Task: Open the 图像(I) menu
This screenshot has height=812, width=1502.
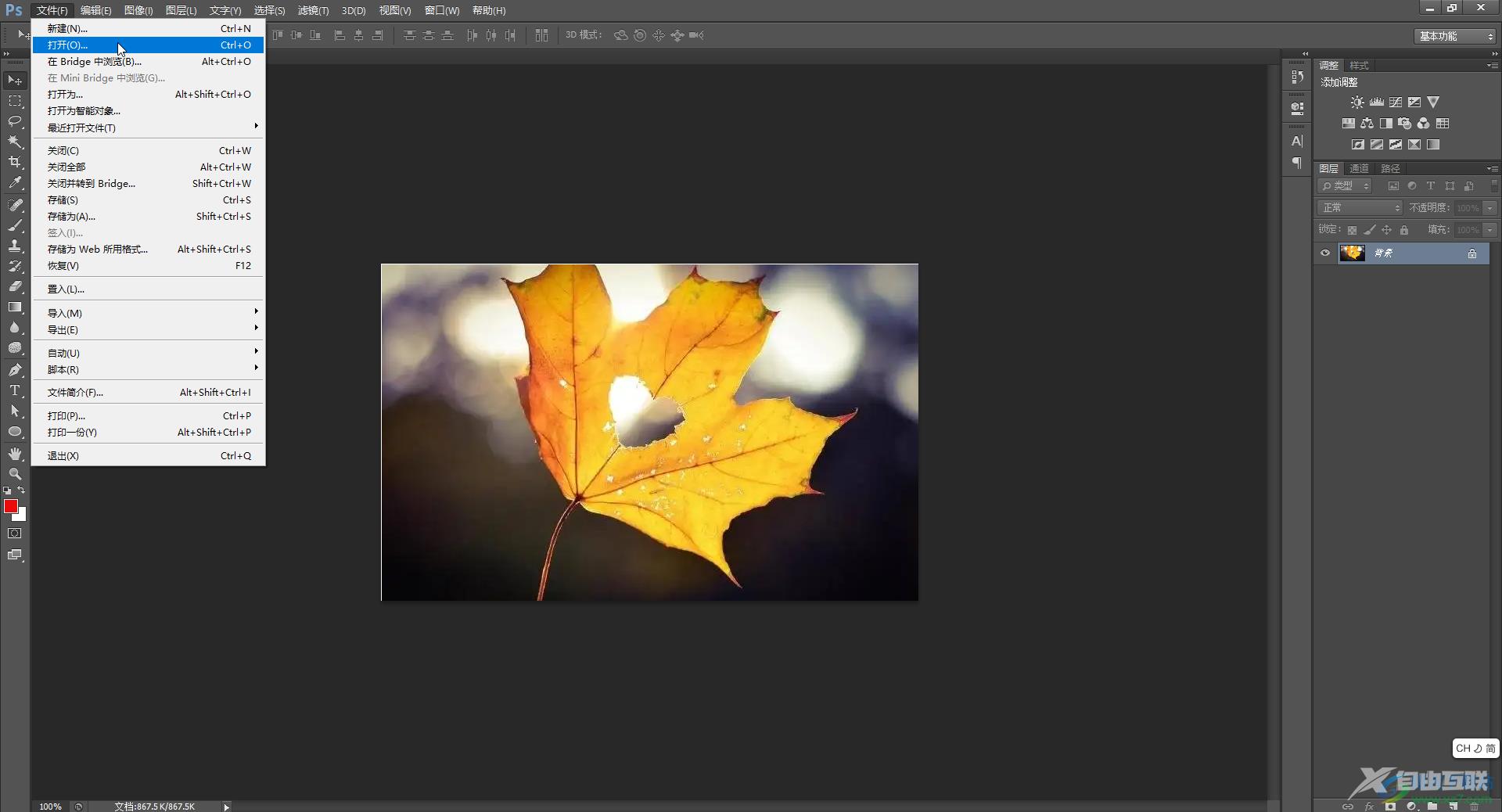Action: pyautogui.click(x=138, y=10)
